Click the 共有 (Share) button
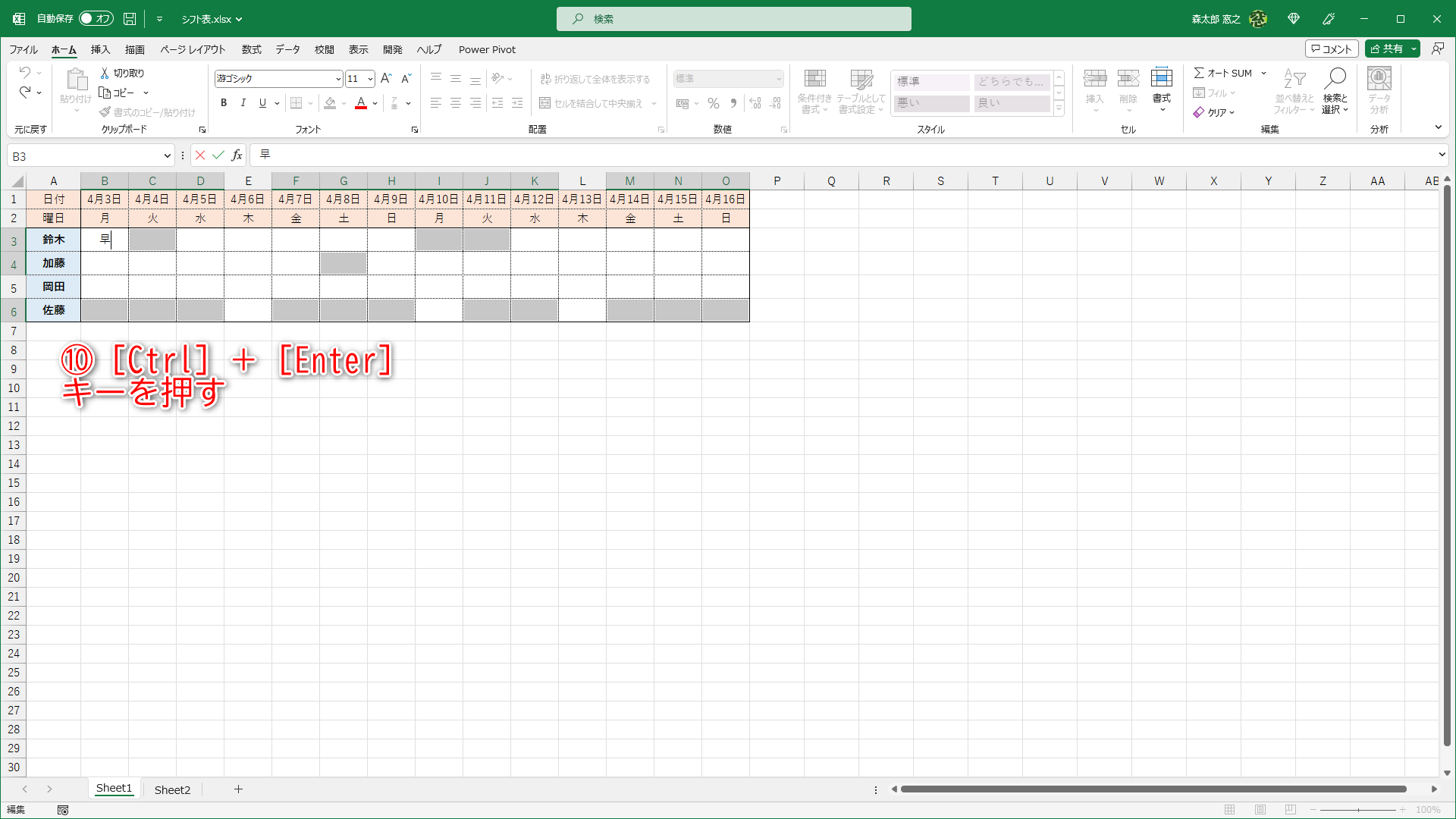 (1387, 49)
